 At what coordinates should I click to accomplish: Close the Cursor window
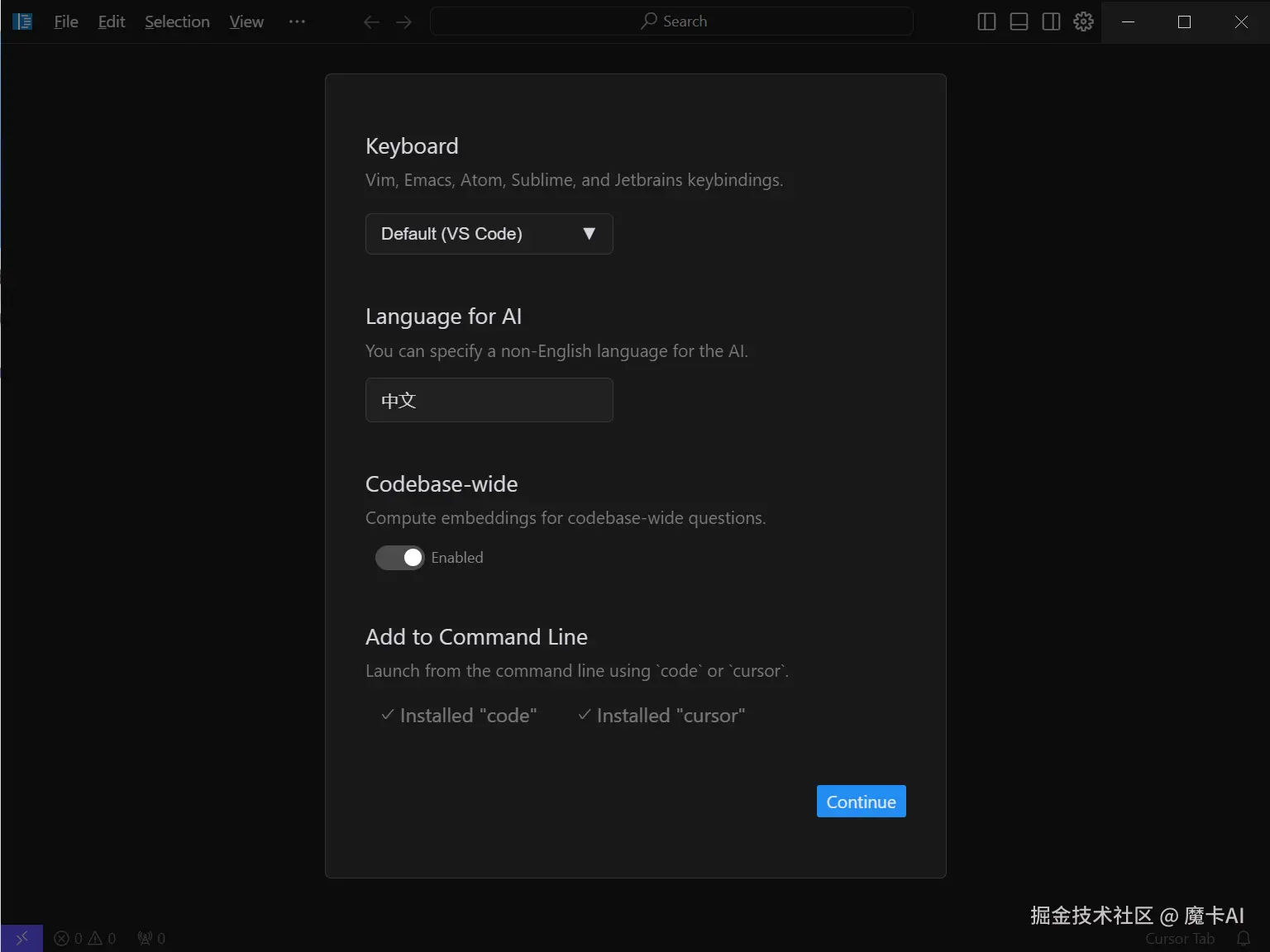click(x=1241, y=21)
